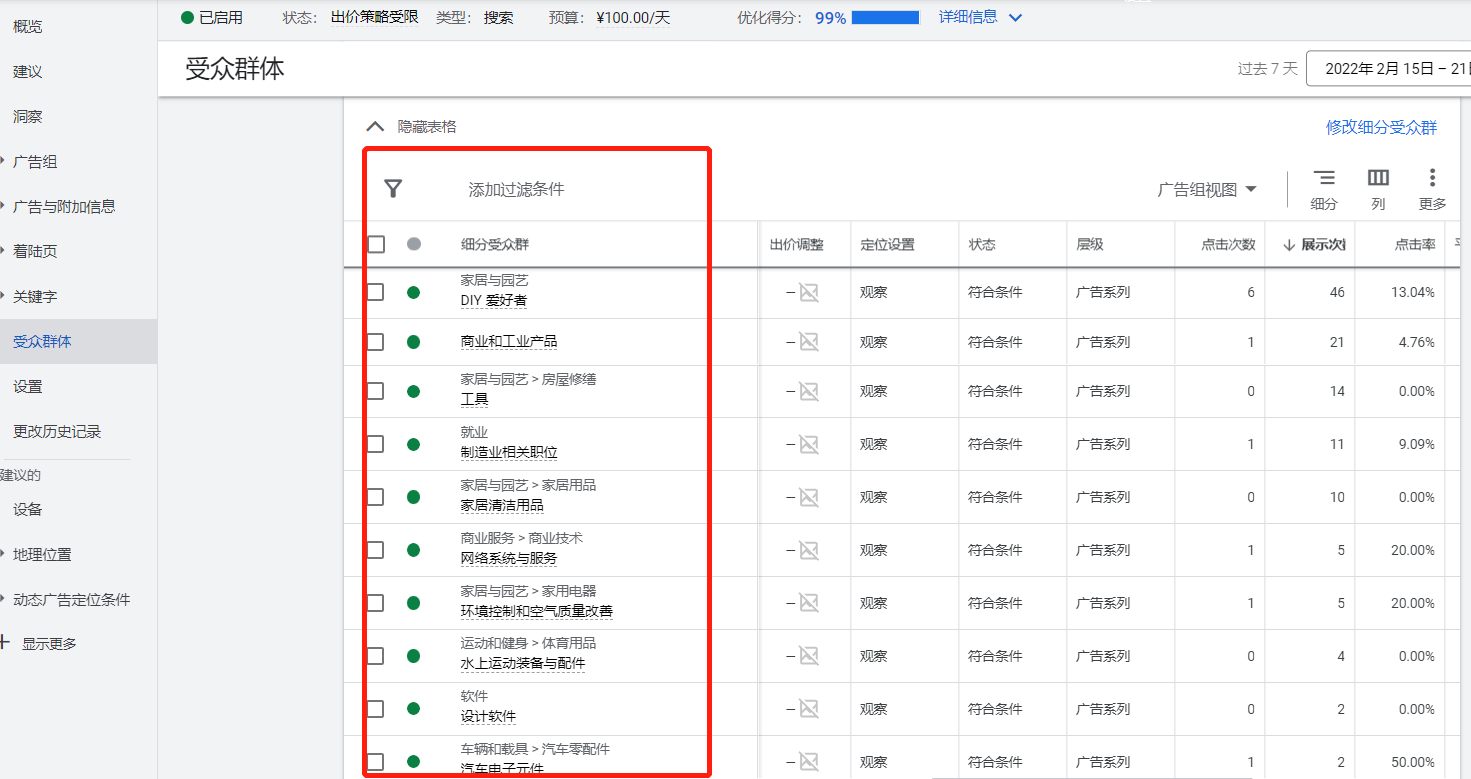Open the DIY 爱好者 audience link
Screen dimensions: 1471x779
[x=494, y=300]
